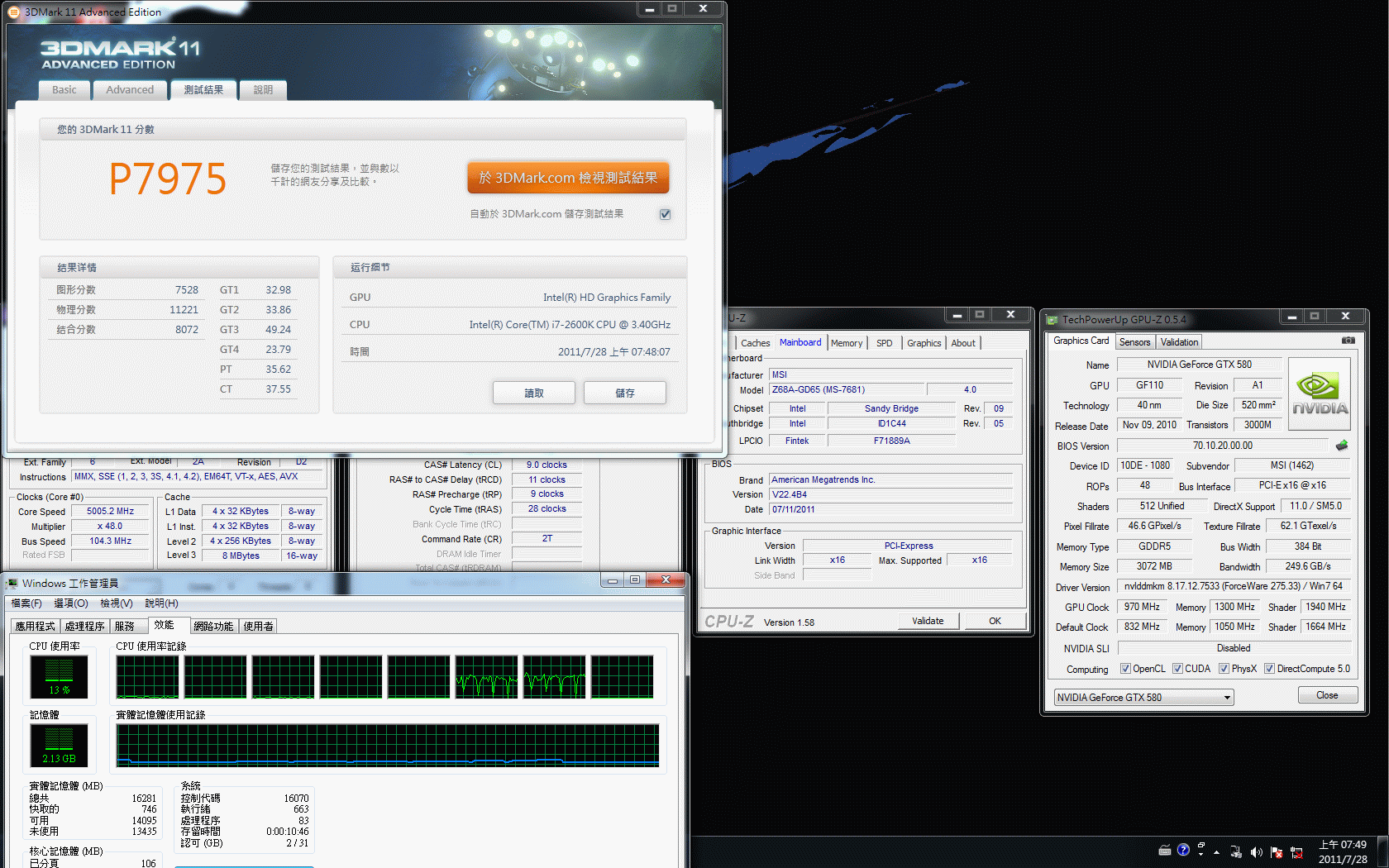Click the Show Desktop strip on the taskbar

[1382, 851]
